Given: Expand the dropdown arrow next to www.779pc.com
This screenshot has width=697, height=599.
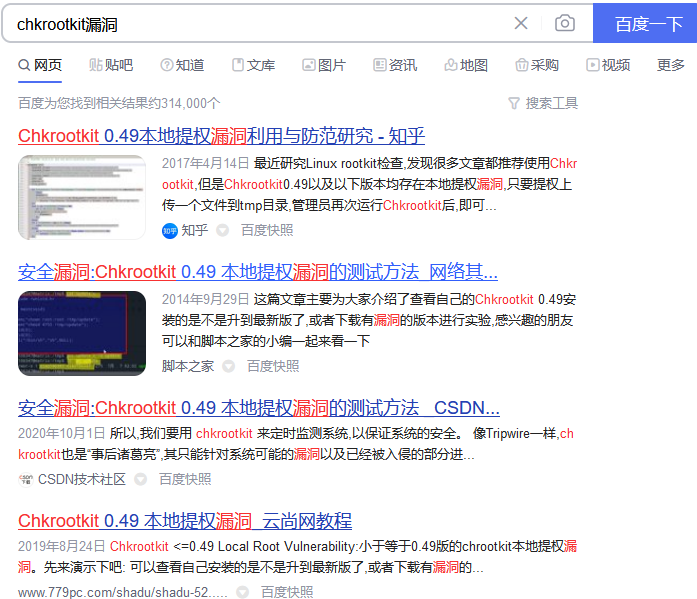Looking at the screenshot, I should tap(242, 592).
